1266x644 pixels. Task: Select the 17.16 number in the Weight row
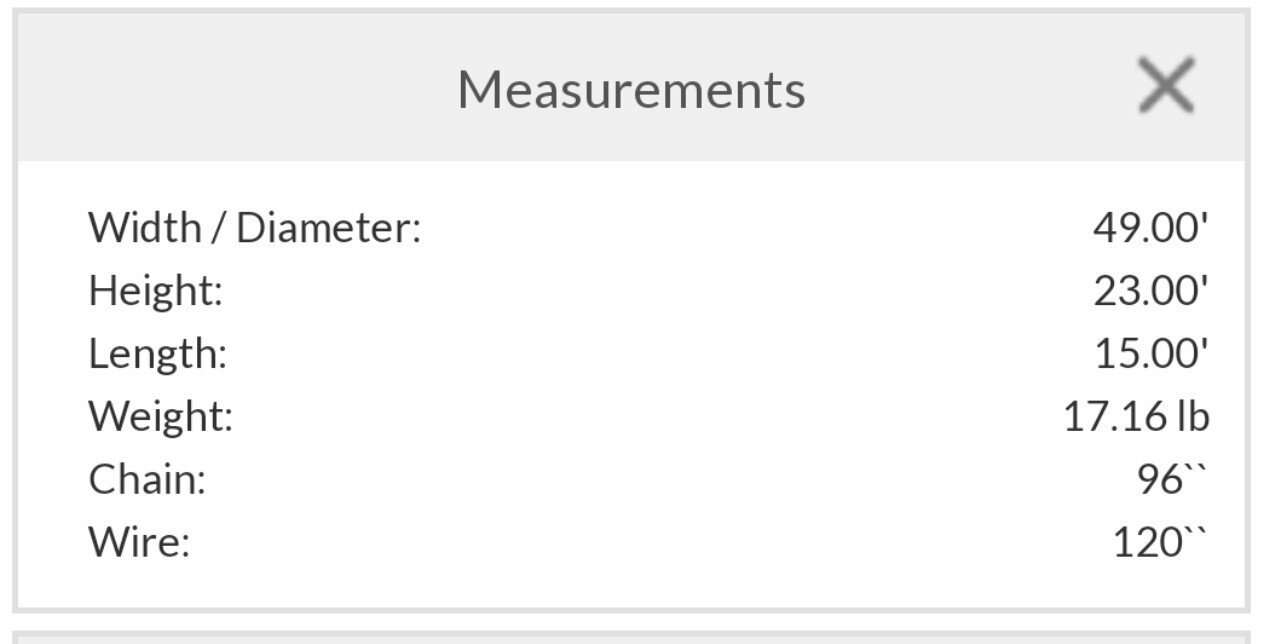click(1113, 416)
